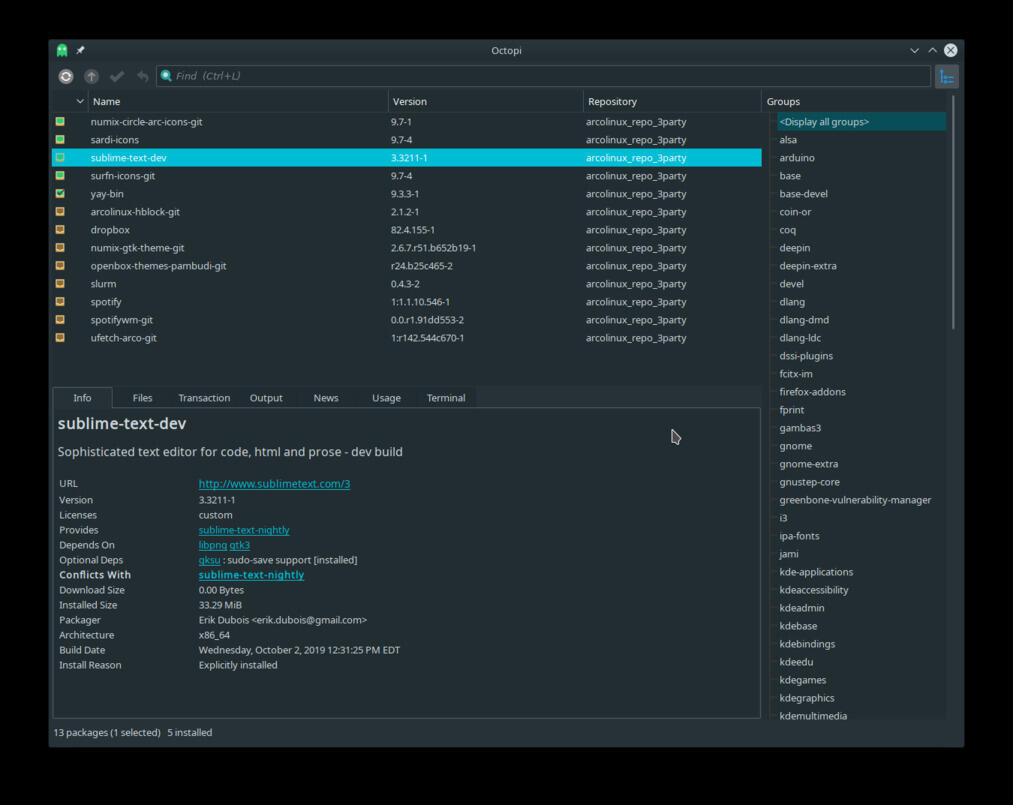Click the pin icon in title bar
This screenshot has width=1013, height=805.
pos(80,50)
